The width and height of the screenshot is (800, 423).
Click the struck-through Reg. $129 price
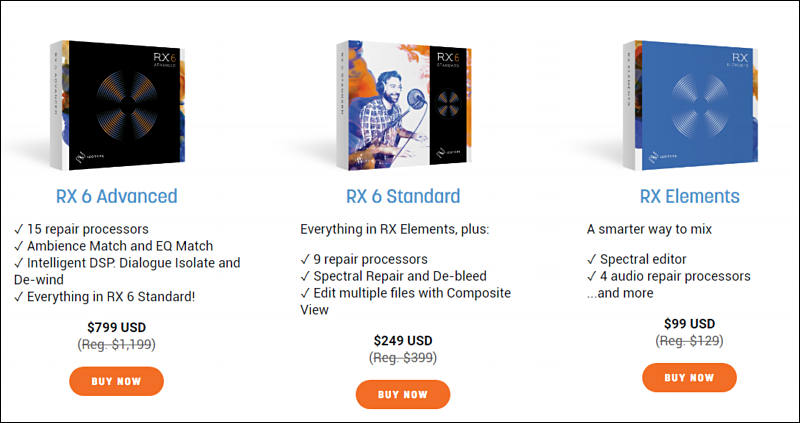689,341
